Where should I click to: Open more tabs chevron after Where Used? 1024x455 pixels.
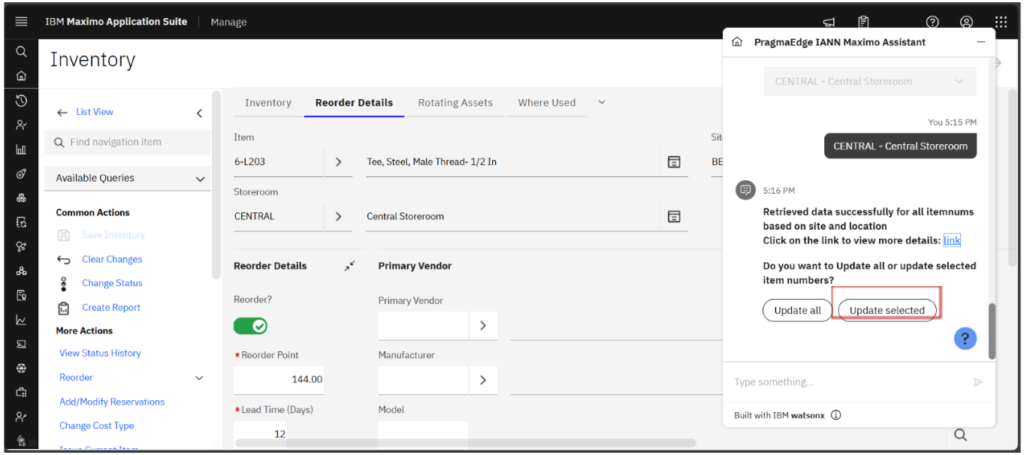[601, 102]
